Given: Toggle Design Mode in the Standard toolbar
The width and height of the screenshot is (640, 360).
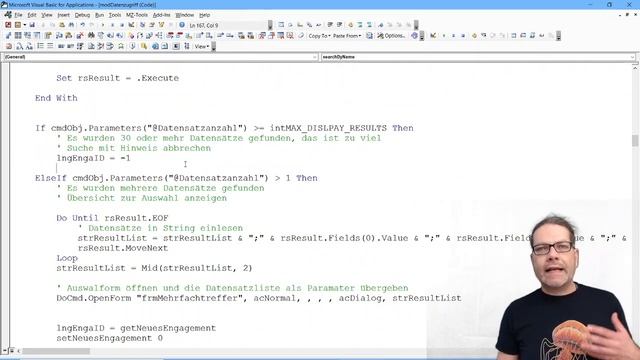Looking at the screenshot, I should coord(131,25).
